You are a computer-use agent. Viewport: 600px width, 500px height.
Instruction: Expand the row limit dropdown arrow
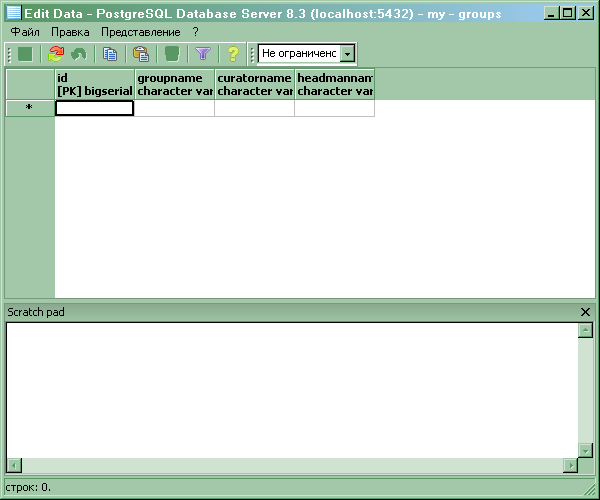[347, 54]
